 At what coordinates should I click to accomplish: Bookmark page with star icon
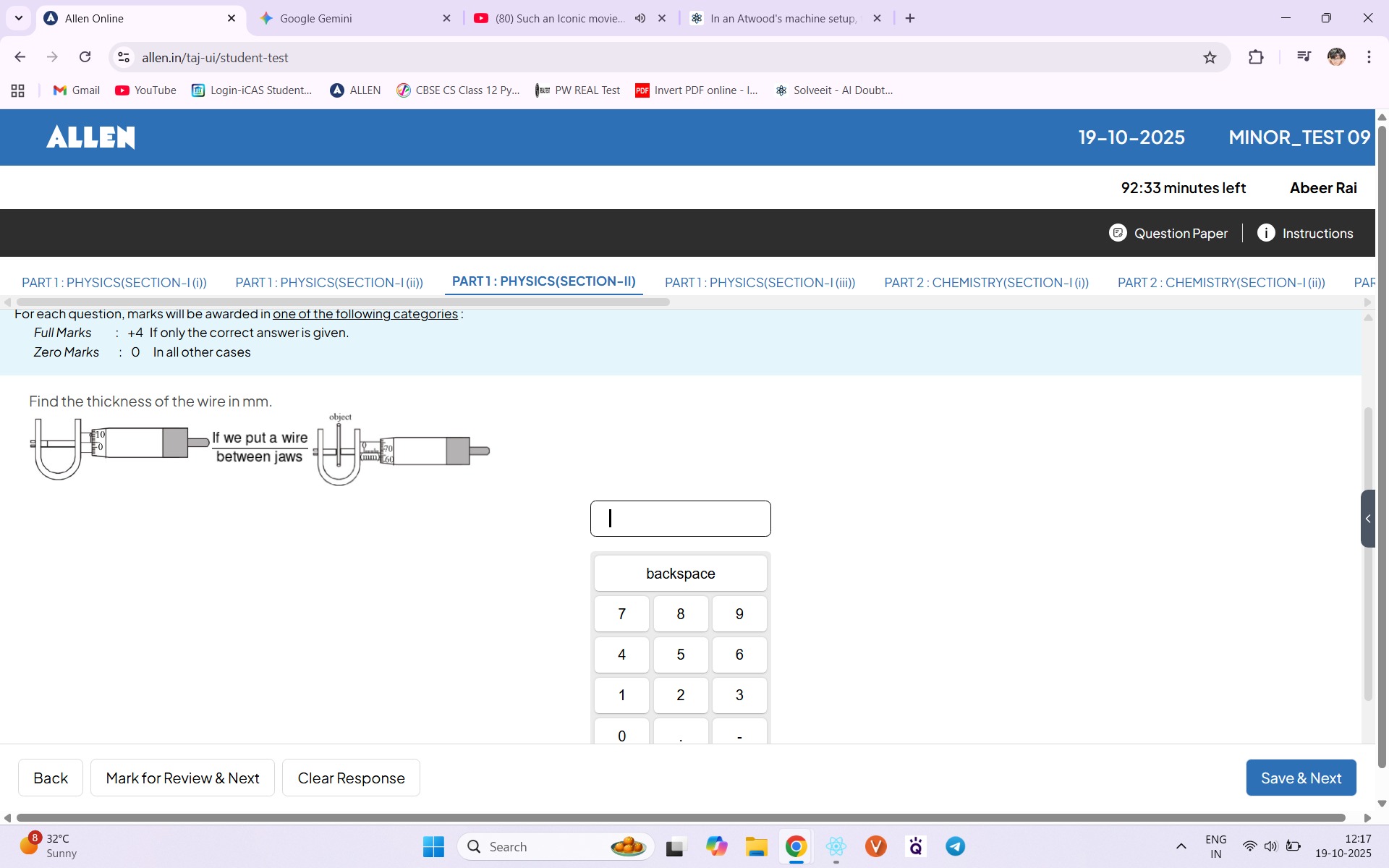pos(1210,57)
